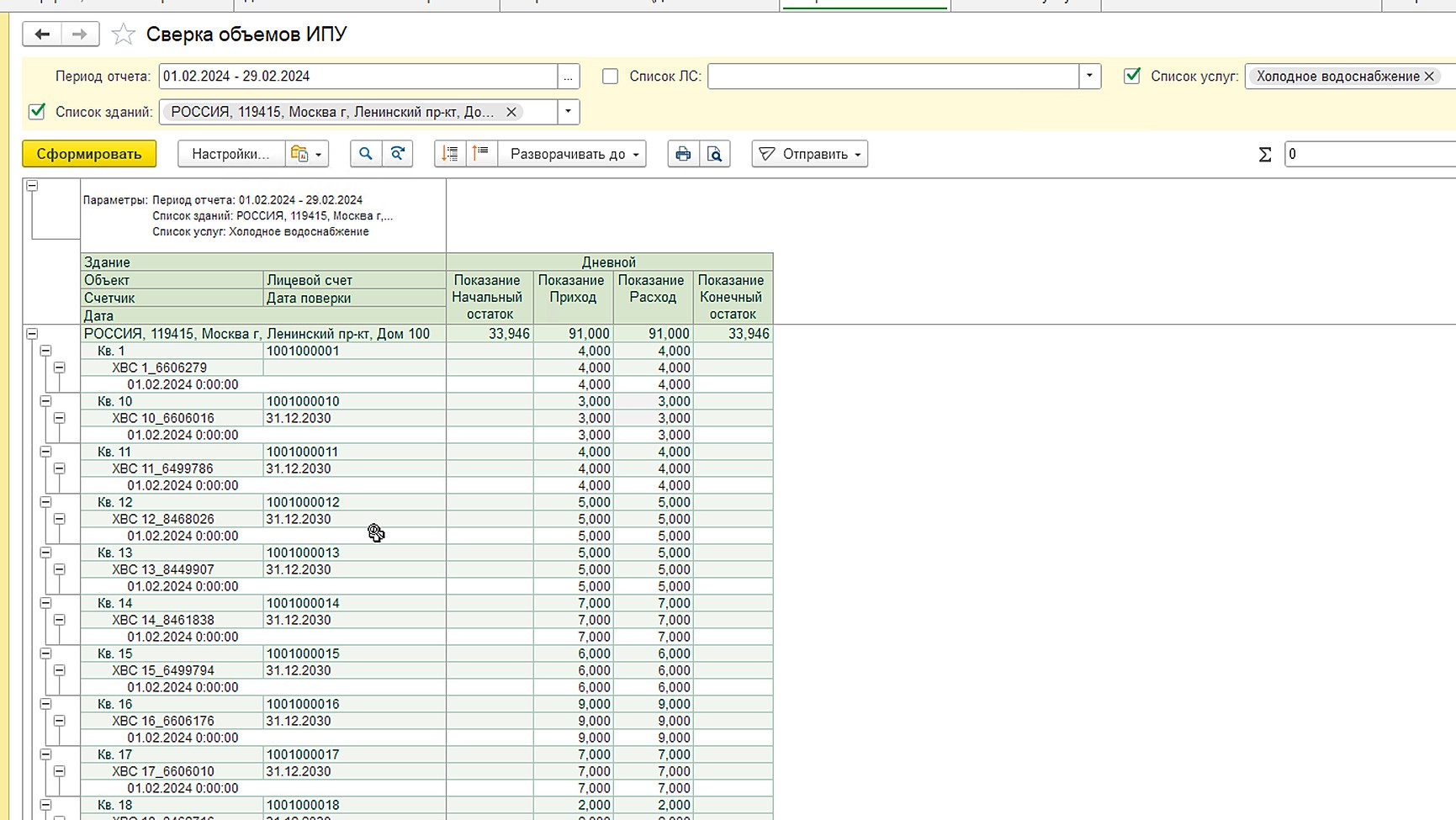The height and width of the screenshot is (820, 1456).
Task: Click the Лицевой счет header cell
Action: click(x=355, y=280)
